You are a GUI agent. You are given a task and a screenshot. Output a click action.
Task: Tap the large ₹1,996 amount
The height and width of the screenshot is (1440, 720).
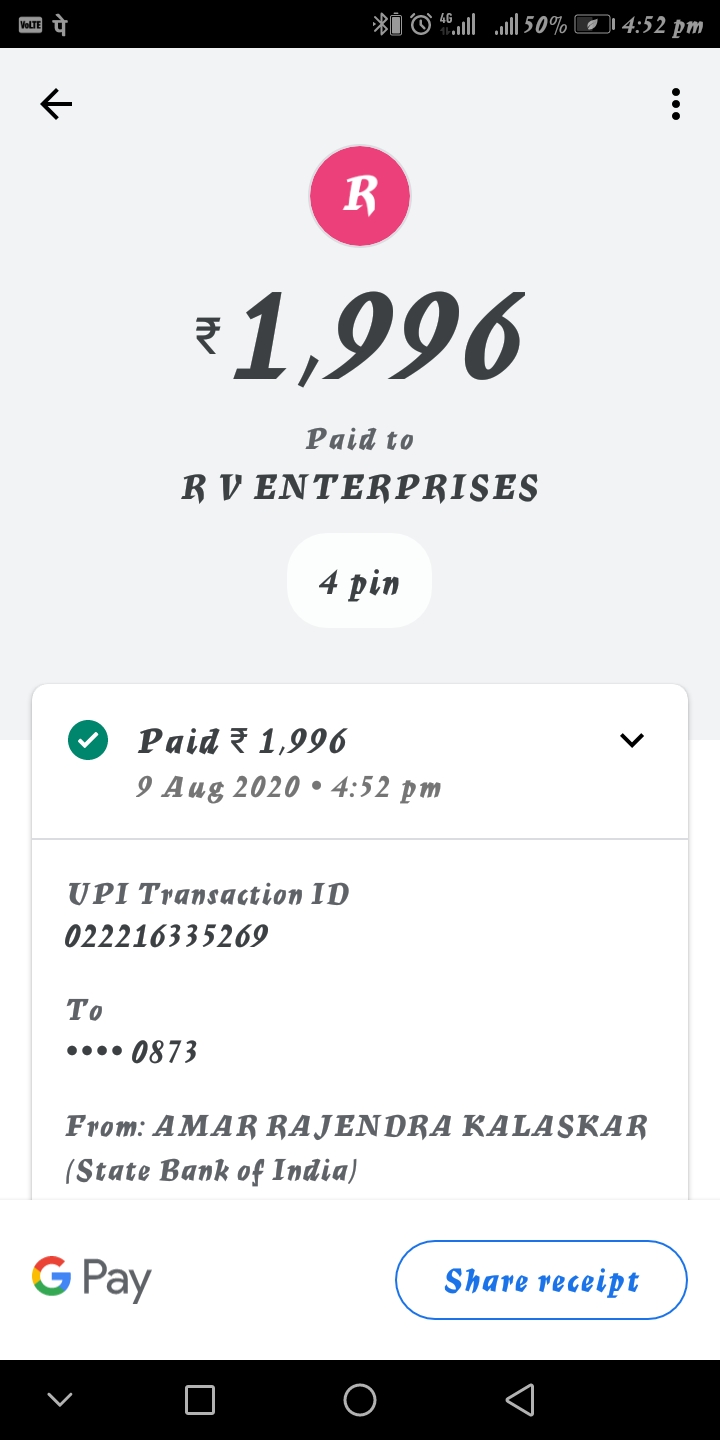(360, 338)
